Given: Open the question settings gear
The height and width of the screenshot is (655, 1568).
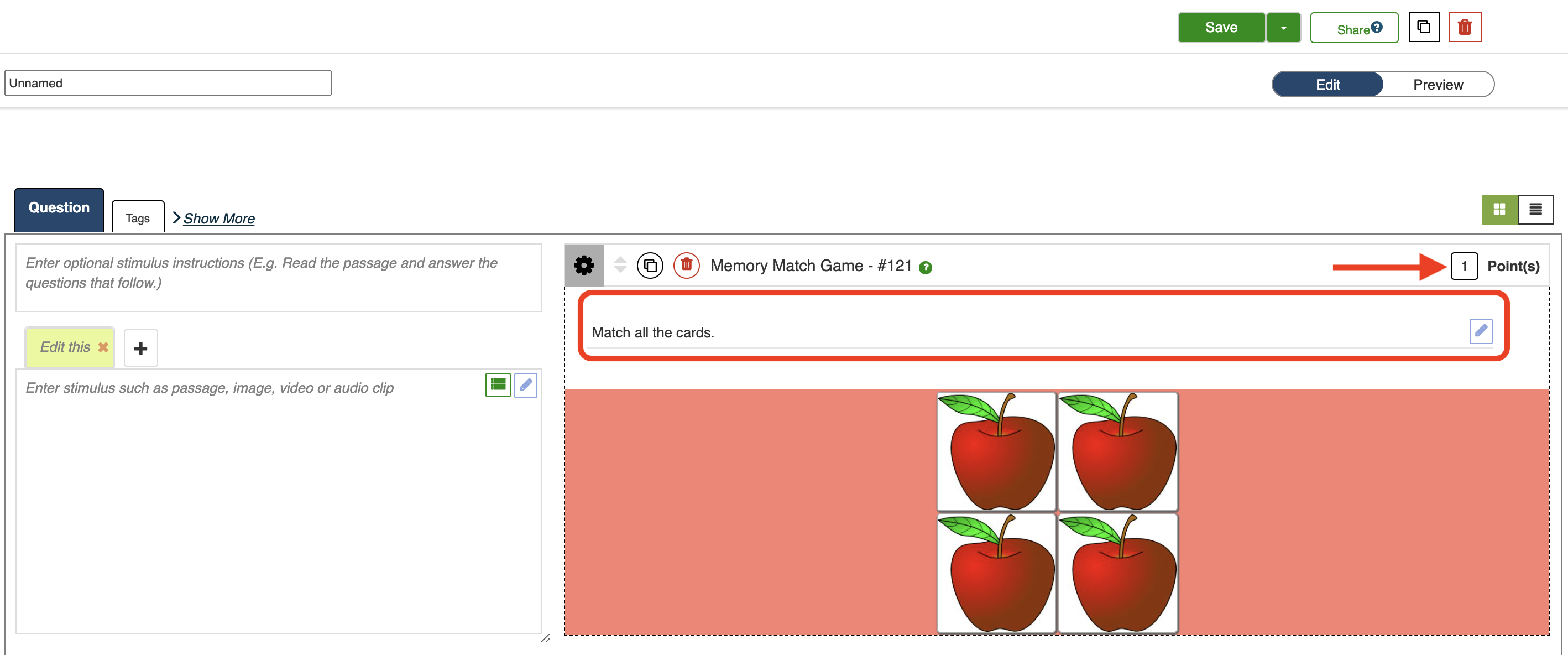Looking at the screenshot, I should coord(583,265).
